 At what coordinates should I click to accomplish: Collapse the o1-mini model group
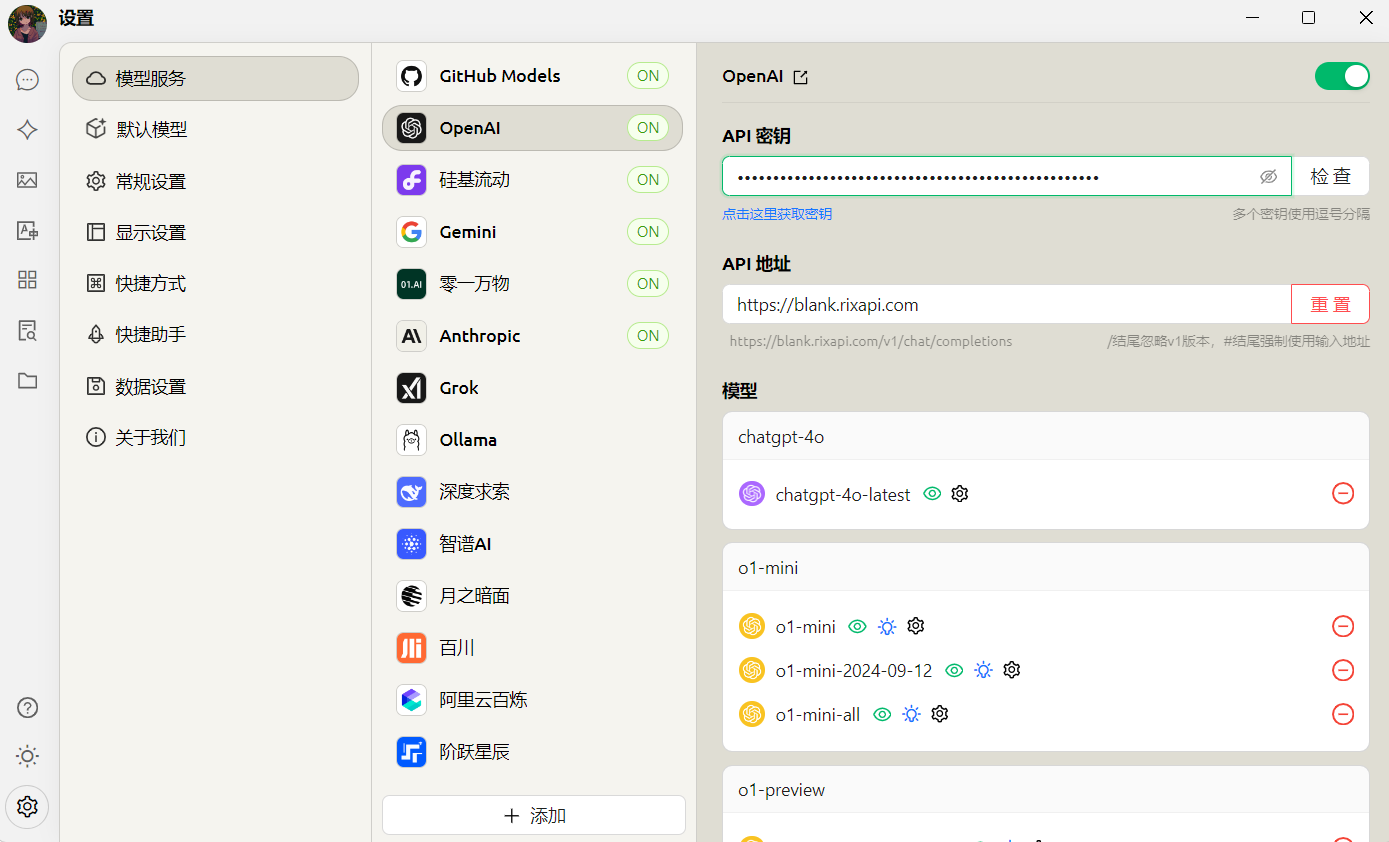click(1045, 567)
